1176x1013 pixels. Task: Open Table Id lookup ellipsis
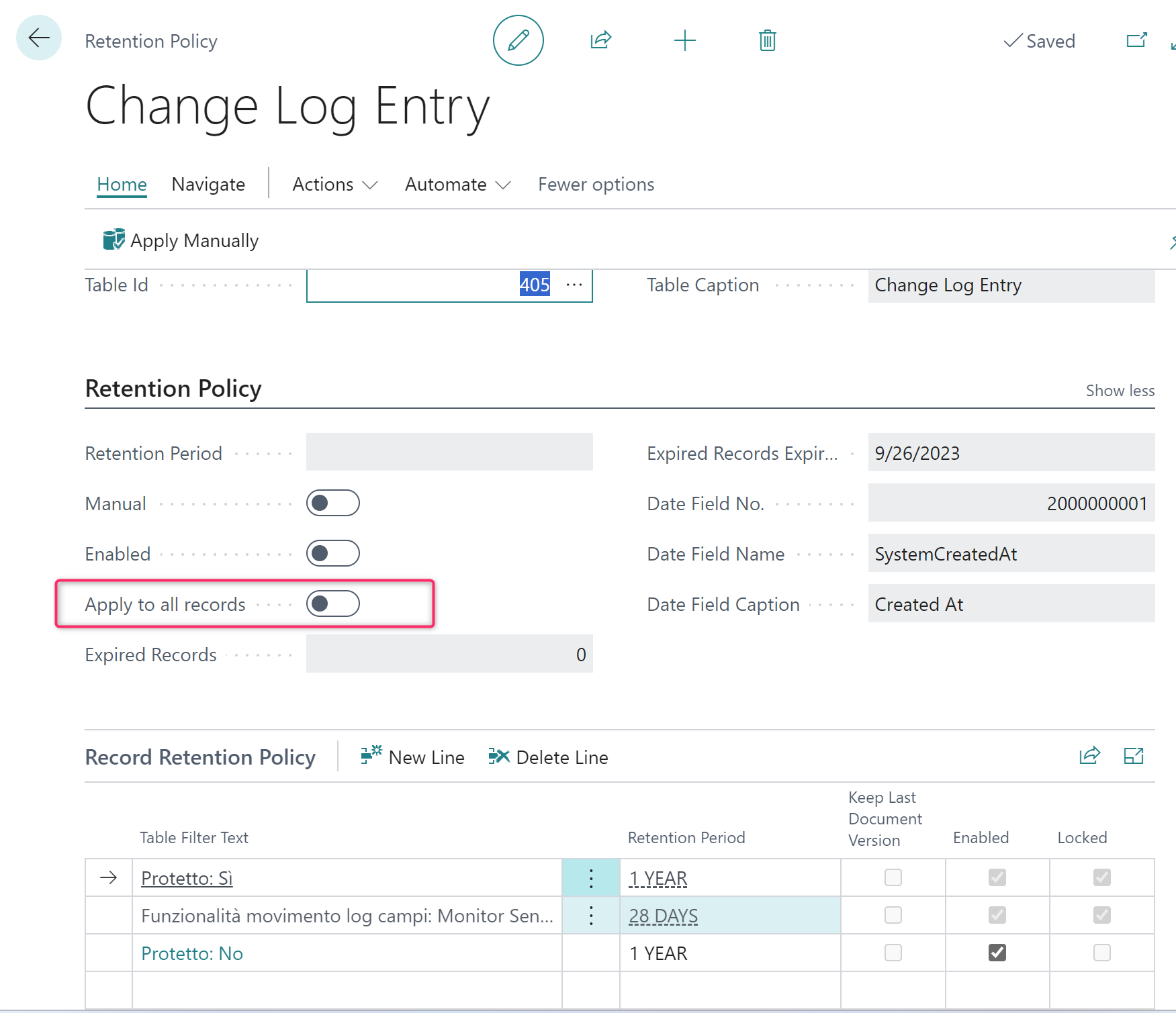574,285
